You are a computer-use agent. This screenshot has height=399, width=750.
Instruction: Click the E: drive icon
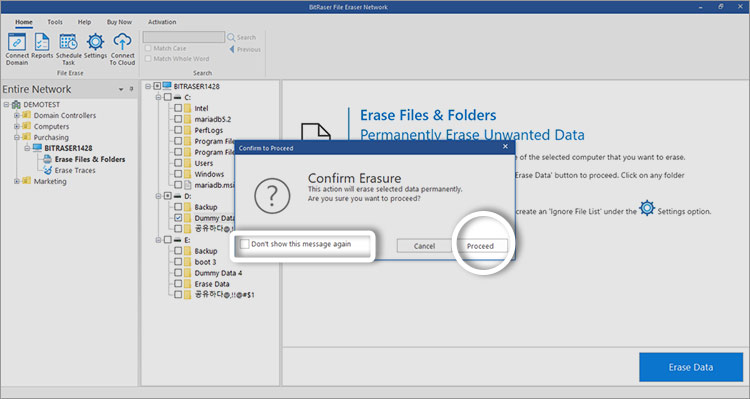[x=177, y=240]
